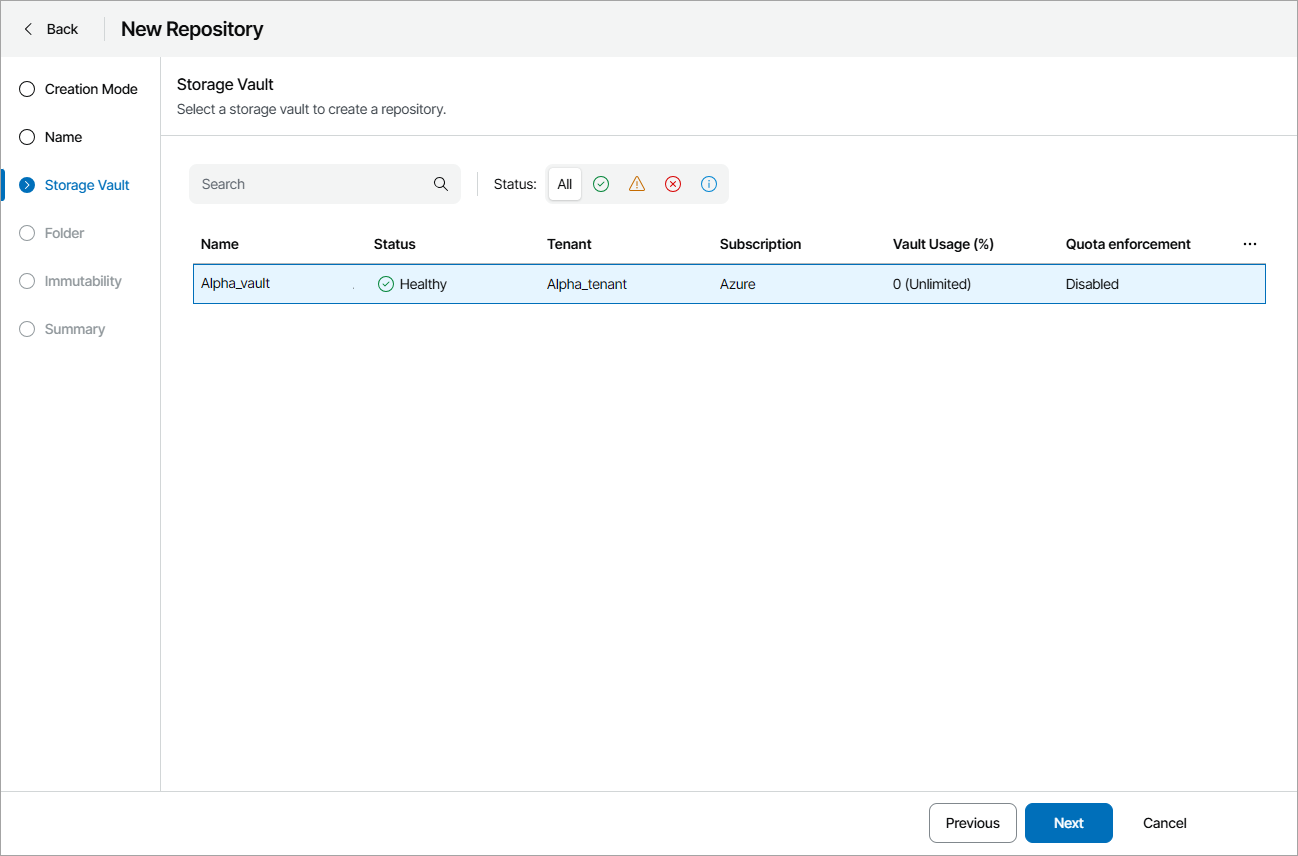Viewport: 1298px width, 856px height.
Task: Click Previous to go back a step
Action: point(972,823)
